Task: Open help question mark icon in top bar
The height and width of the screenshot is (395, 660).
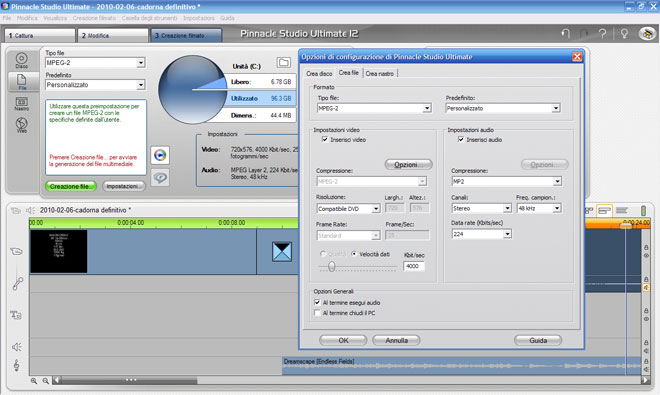Action: click(x=602, y=34)
